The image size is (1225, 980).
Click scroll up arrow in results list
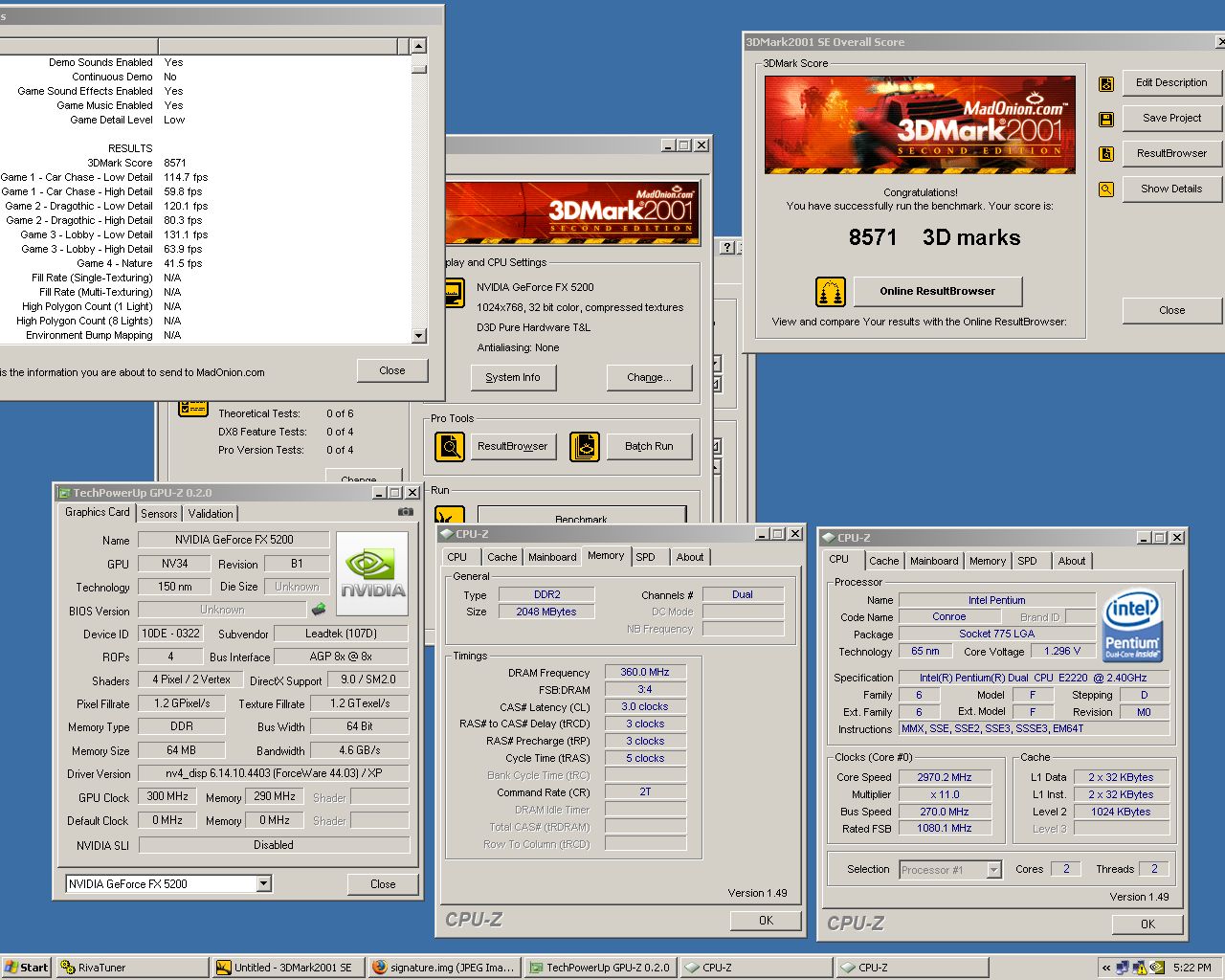(418, 46)
